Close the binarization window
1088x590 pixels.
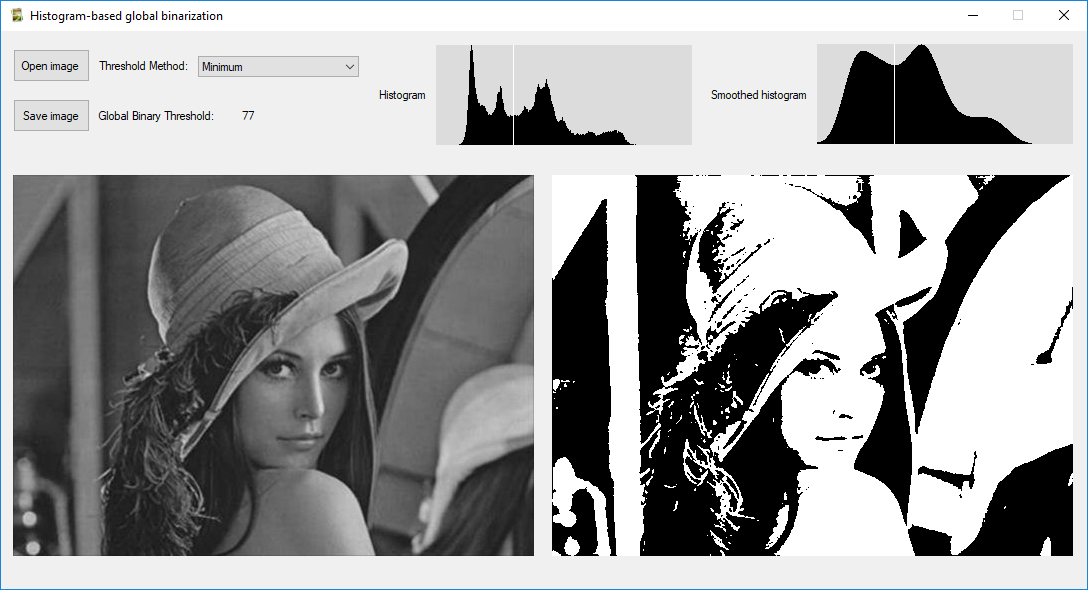tap(1063, 15)
